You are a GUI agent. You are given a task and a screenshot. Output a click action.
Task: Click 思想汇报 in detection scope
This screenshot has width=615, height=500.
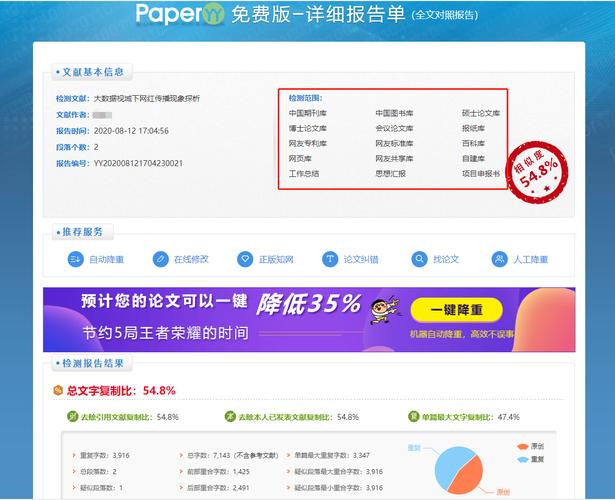tap(390, 174)
